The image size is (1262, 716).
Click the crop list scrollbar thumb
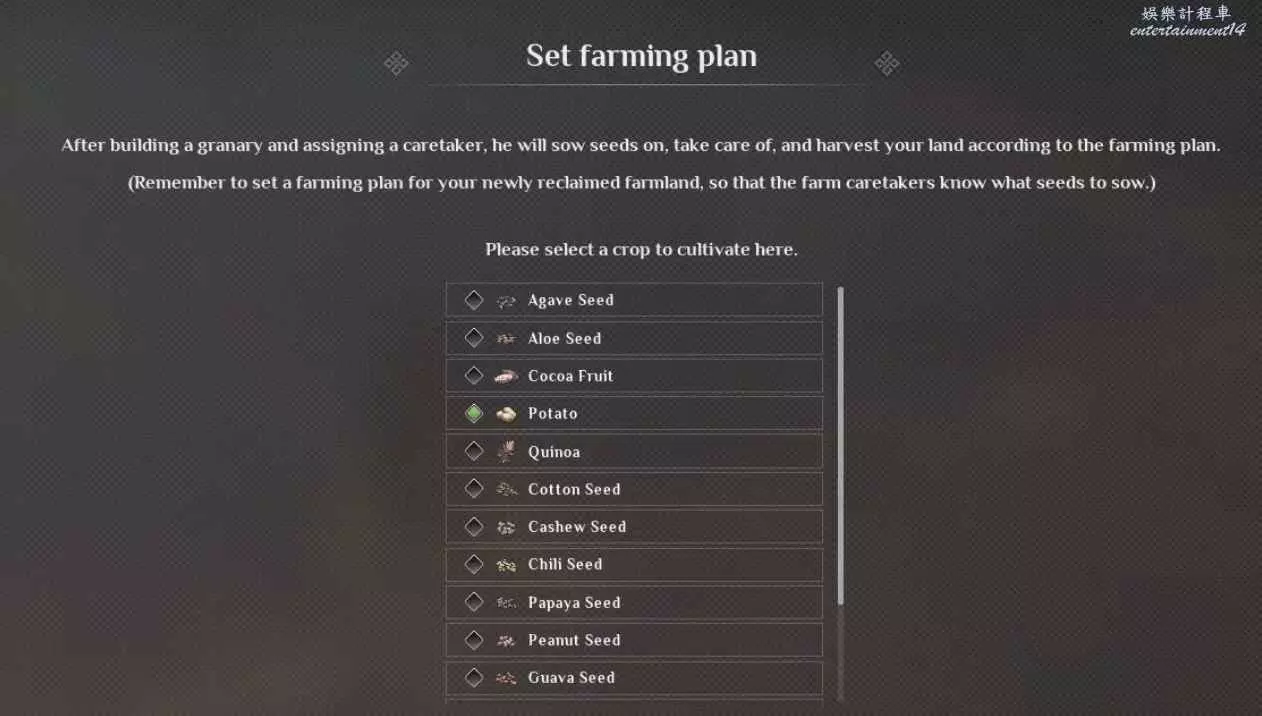click(840, 445)
